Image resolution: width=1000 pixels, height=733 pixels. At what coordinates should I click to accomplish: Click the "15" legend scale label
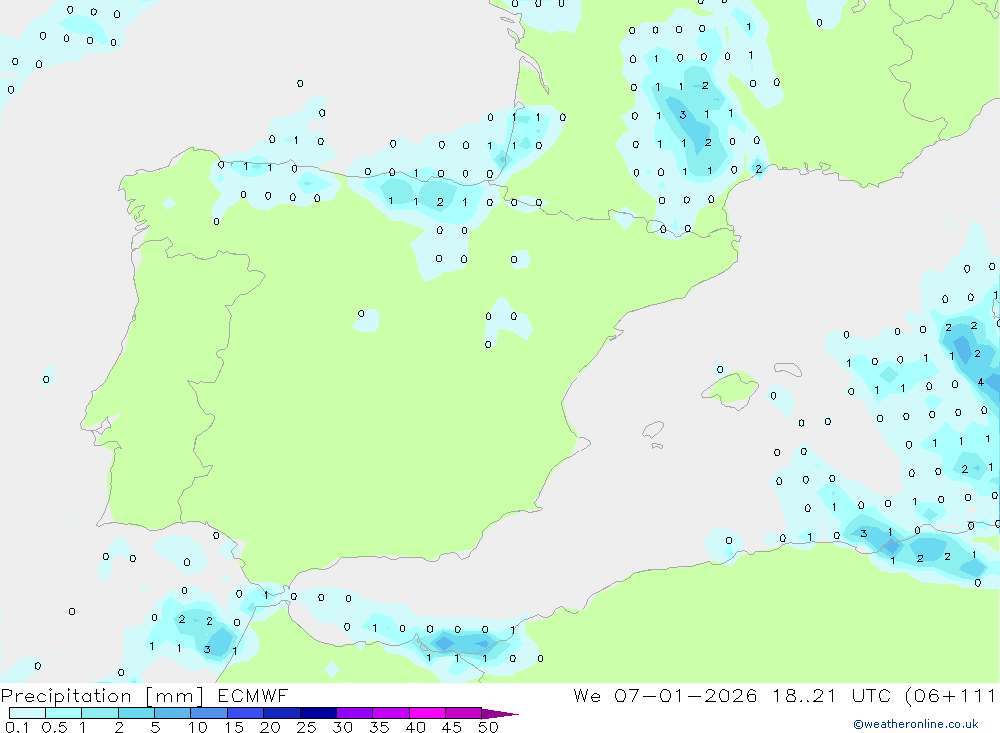tap(234, 727)
